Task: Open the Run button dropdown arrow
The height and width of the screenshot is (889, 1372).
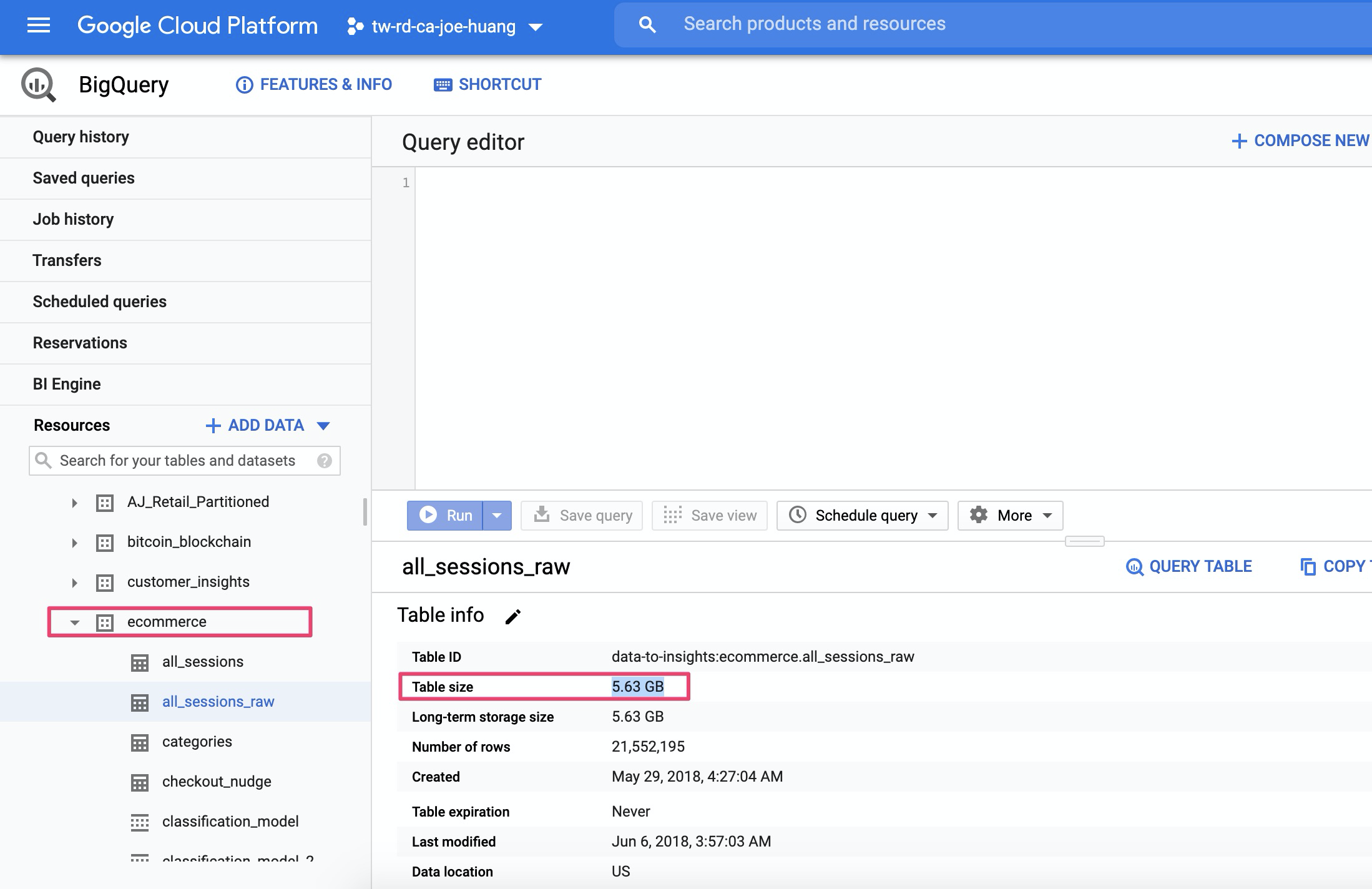Action: click(497, 515)
